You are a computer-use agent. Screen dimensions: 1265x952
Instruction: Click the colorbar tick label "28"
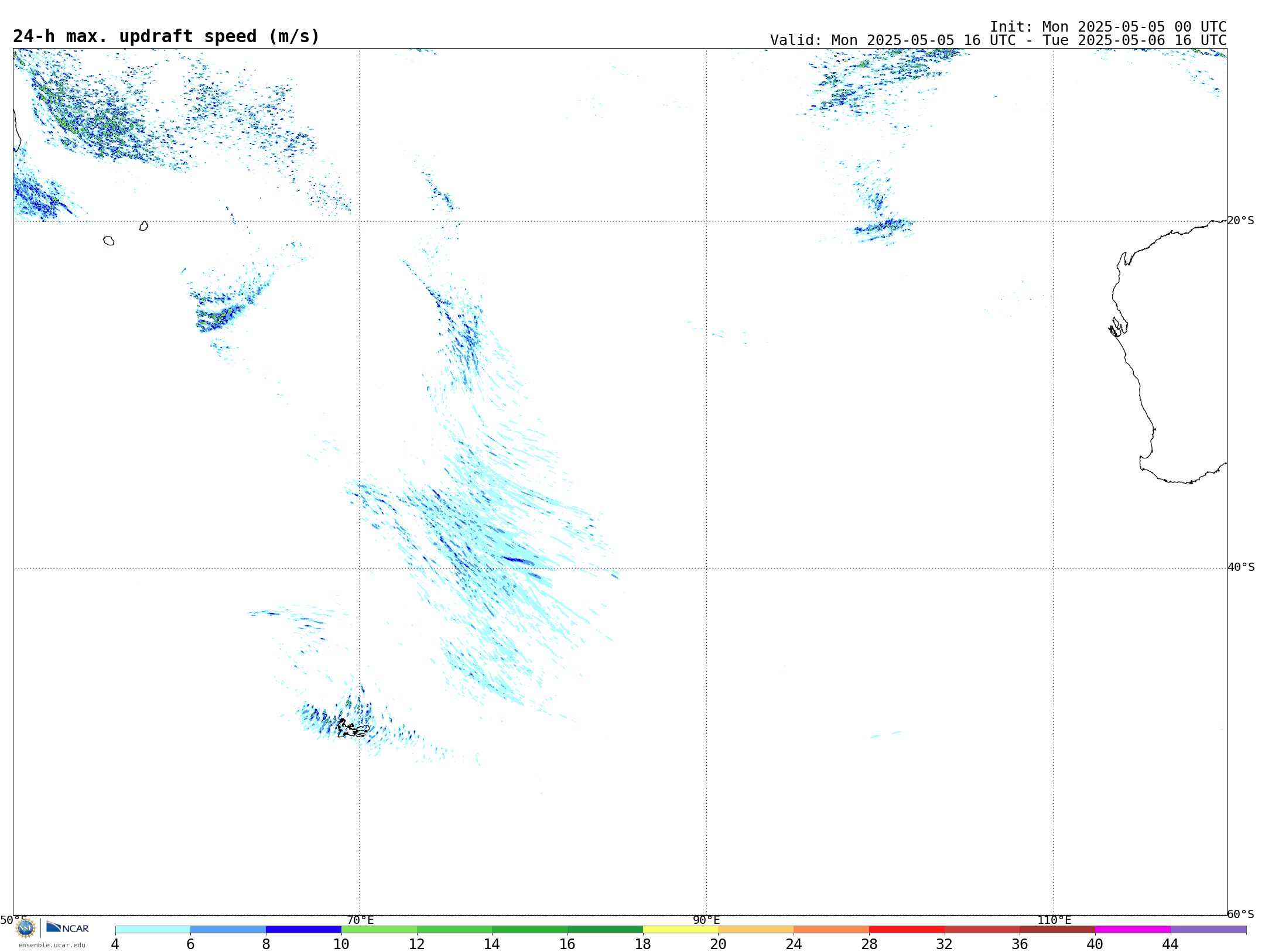point(869,944)
